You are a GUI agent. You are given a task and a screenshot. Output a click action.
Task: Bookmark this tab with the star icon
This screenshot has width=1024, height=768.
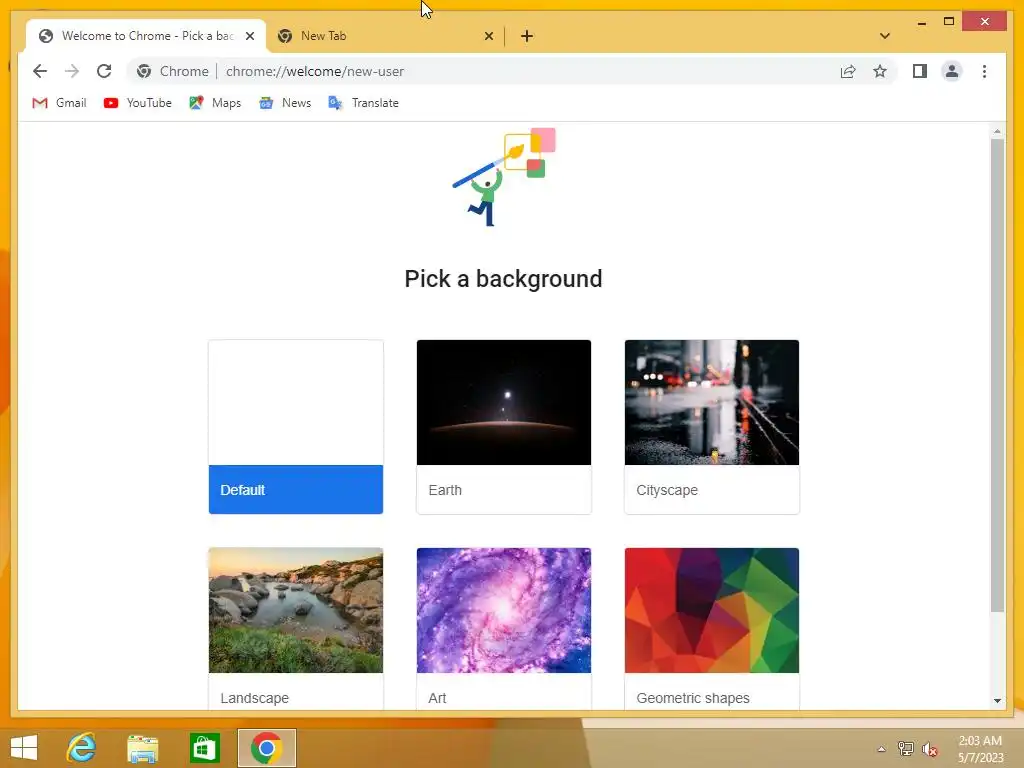coord(880,71)
